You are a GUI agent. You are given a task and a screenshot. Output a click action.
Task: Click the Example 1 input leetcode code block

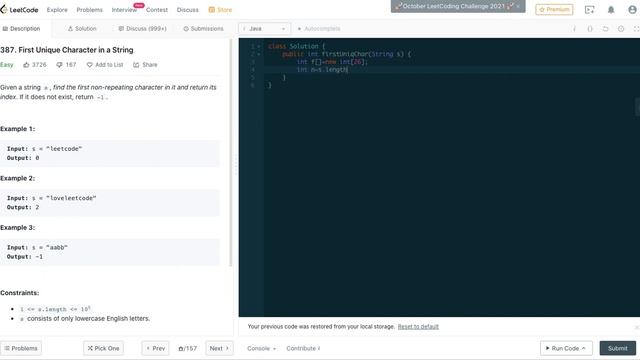tap(109, 153)
